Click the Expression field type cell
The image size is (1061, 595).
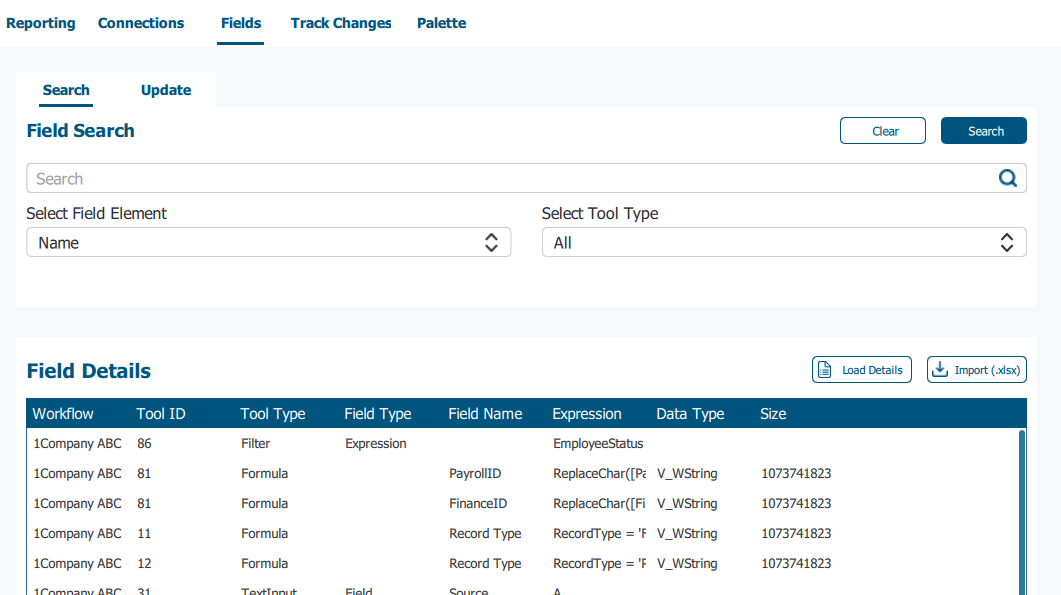coord(376,443)
